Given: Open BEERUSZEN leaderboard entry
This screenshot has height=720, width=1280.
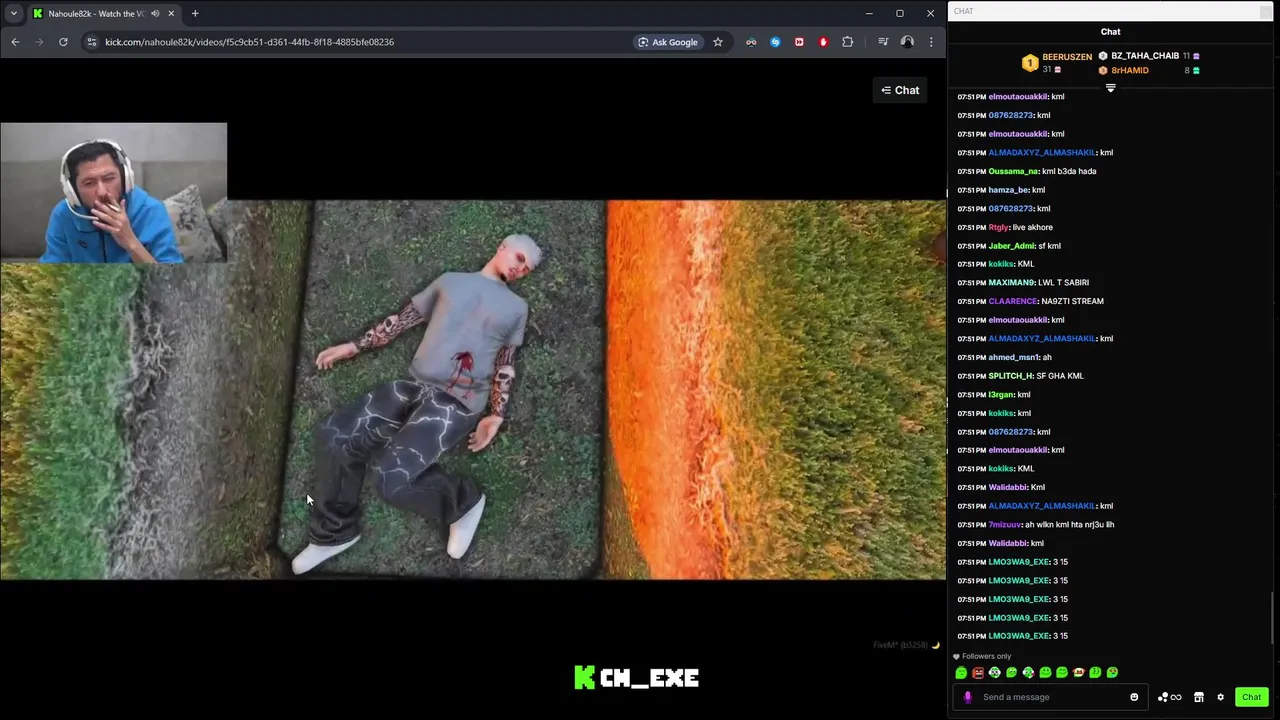Looking at the screenshot, I should pyautogui.click(x=1056, y=62).
